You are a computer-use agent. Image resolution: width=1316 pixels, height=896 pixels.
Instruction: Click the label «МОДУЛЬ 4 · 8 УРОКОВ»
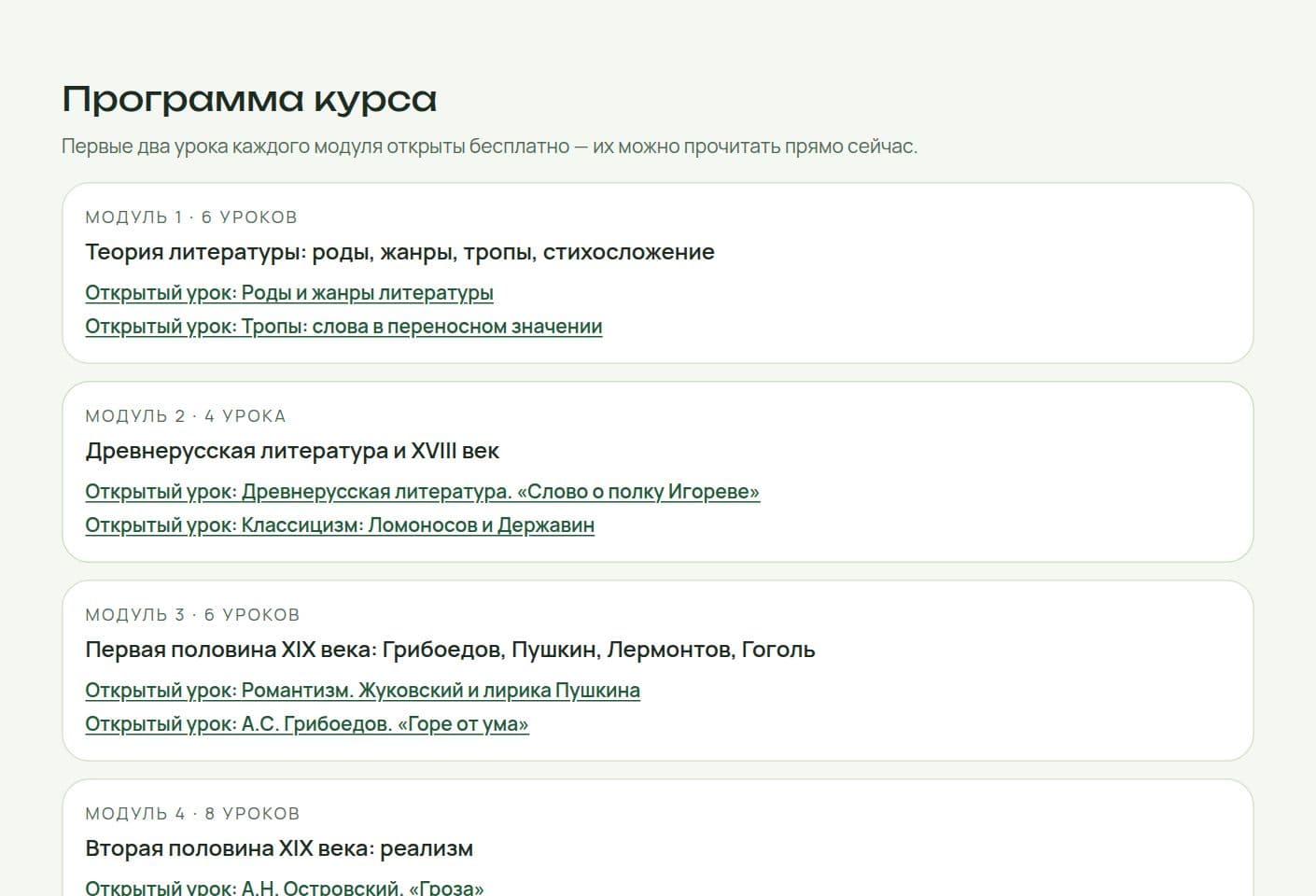pos(192,814)
